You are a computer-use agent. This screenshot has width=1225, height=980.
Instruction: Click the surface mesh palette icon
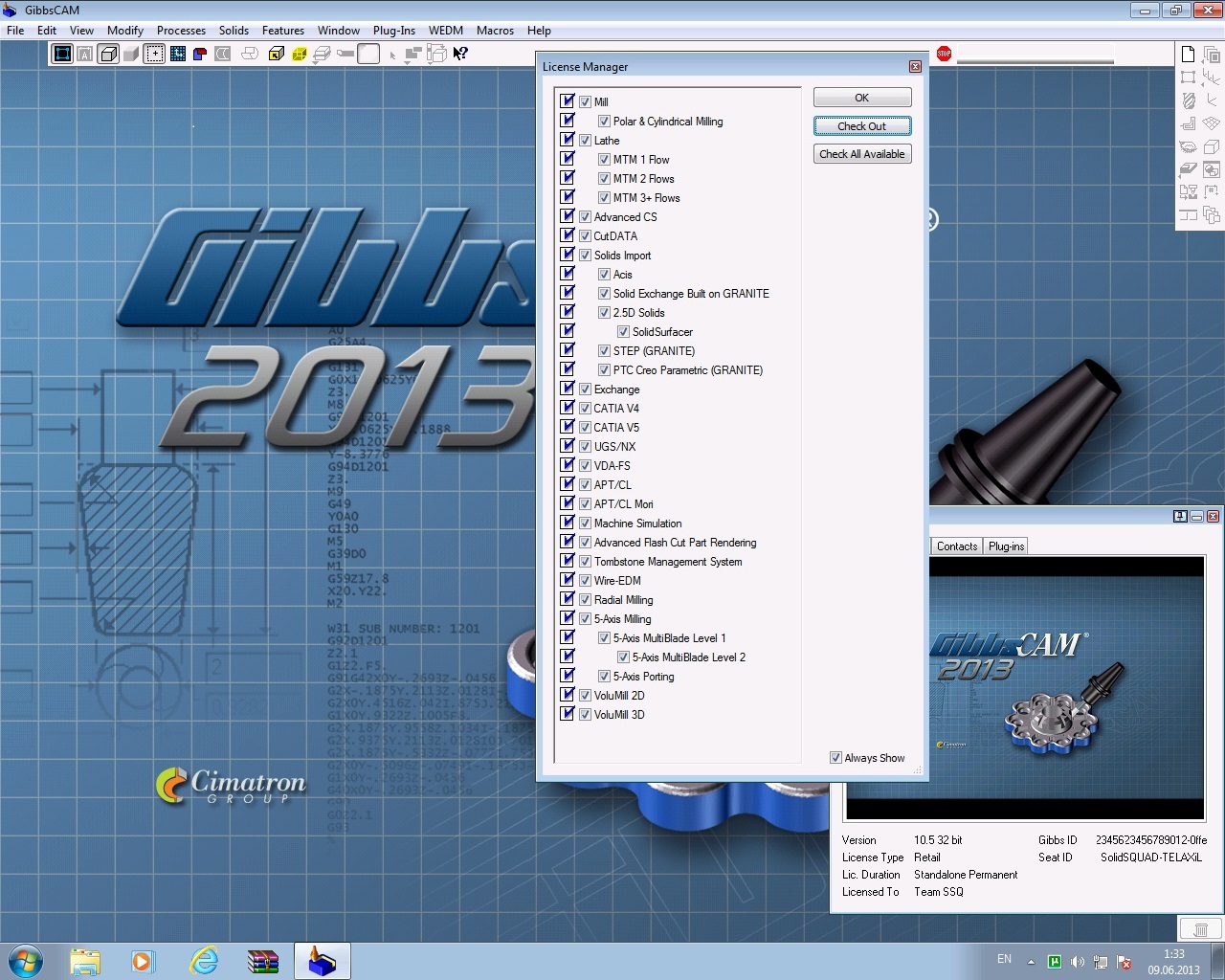pyautogui.click(x=1212, y=123)
